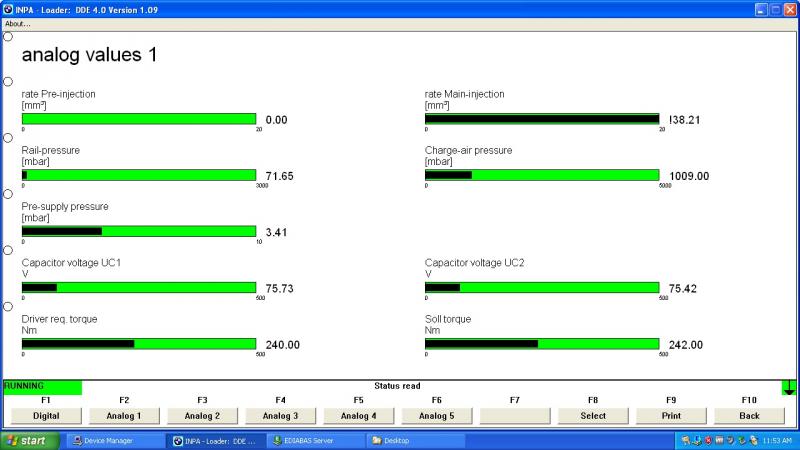Select the radio circle beside Rail-pressure
Viewport: 800px width, 450px height.
(x=8, y=138)
